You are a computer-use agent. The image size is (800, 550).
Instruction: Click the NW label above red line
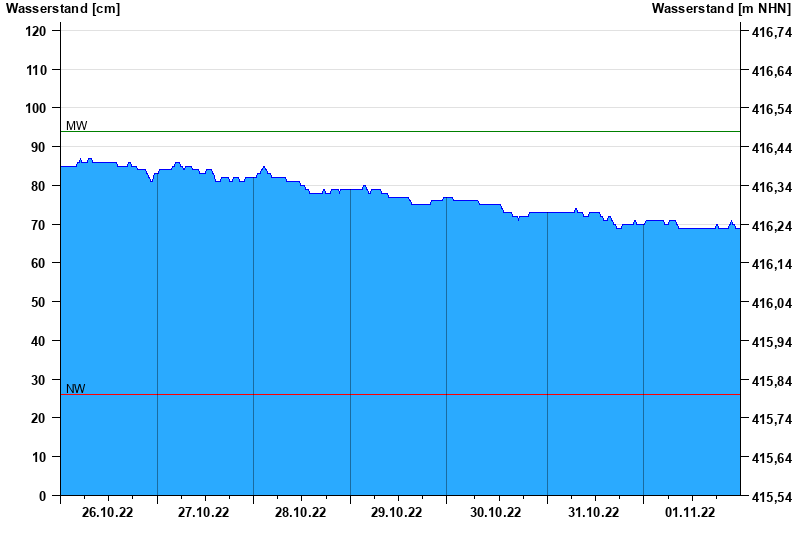tap(76, 388)
